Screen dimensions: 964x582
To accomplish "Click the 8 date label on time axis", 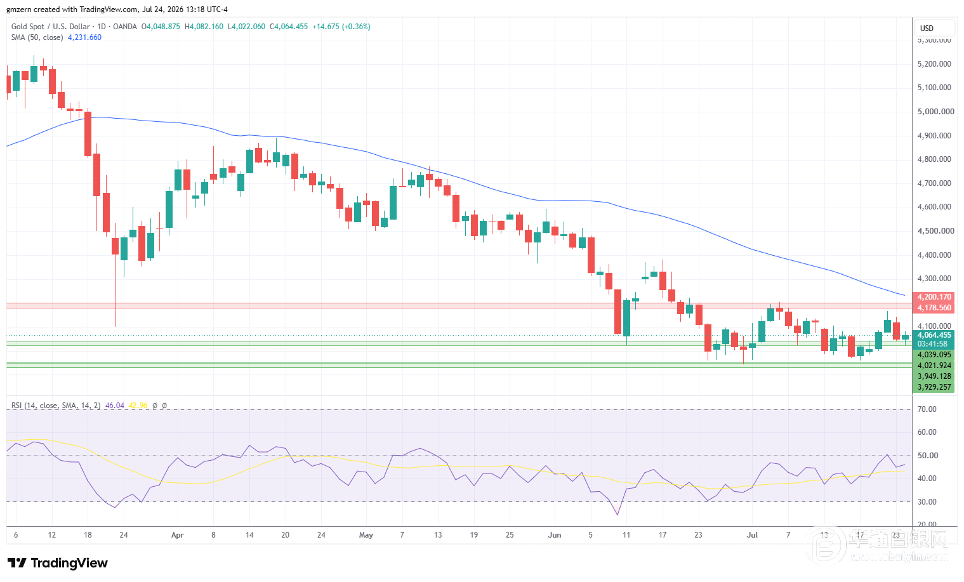I will pyautogui.click(x=213, y=535).
